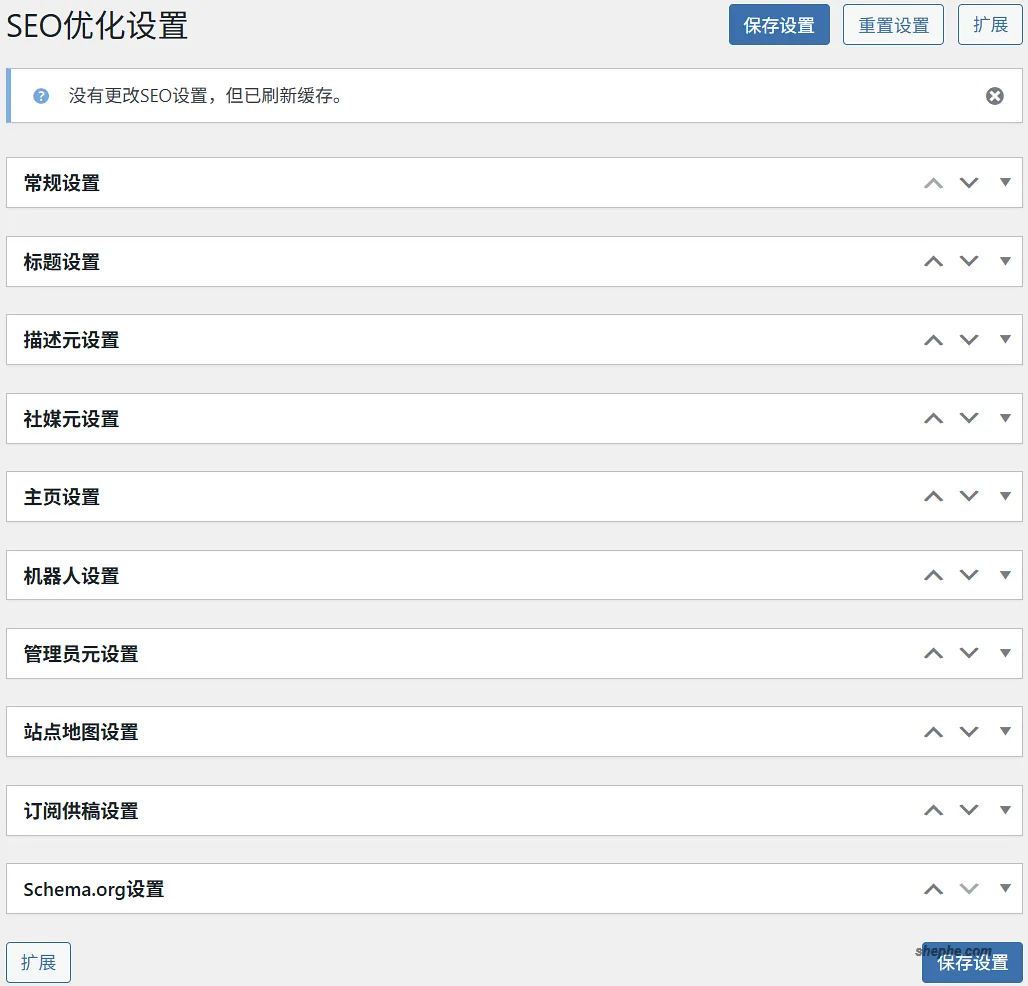This screenshot has width=1028, height=986.
Task: Move the Schema.org设置 section up
Action: [933, 889]
